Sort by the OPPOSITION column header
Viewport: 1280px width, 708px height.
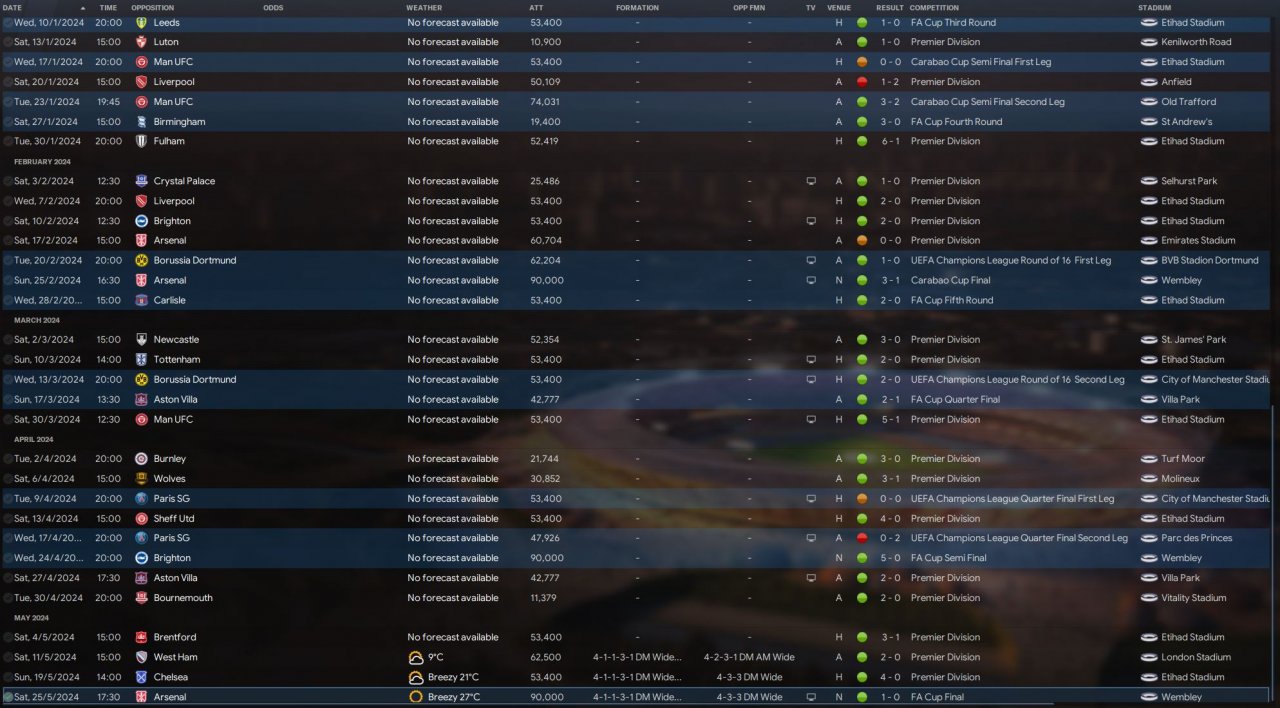pos(153,8)
